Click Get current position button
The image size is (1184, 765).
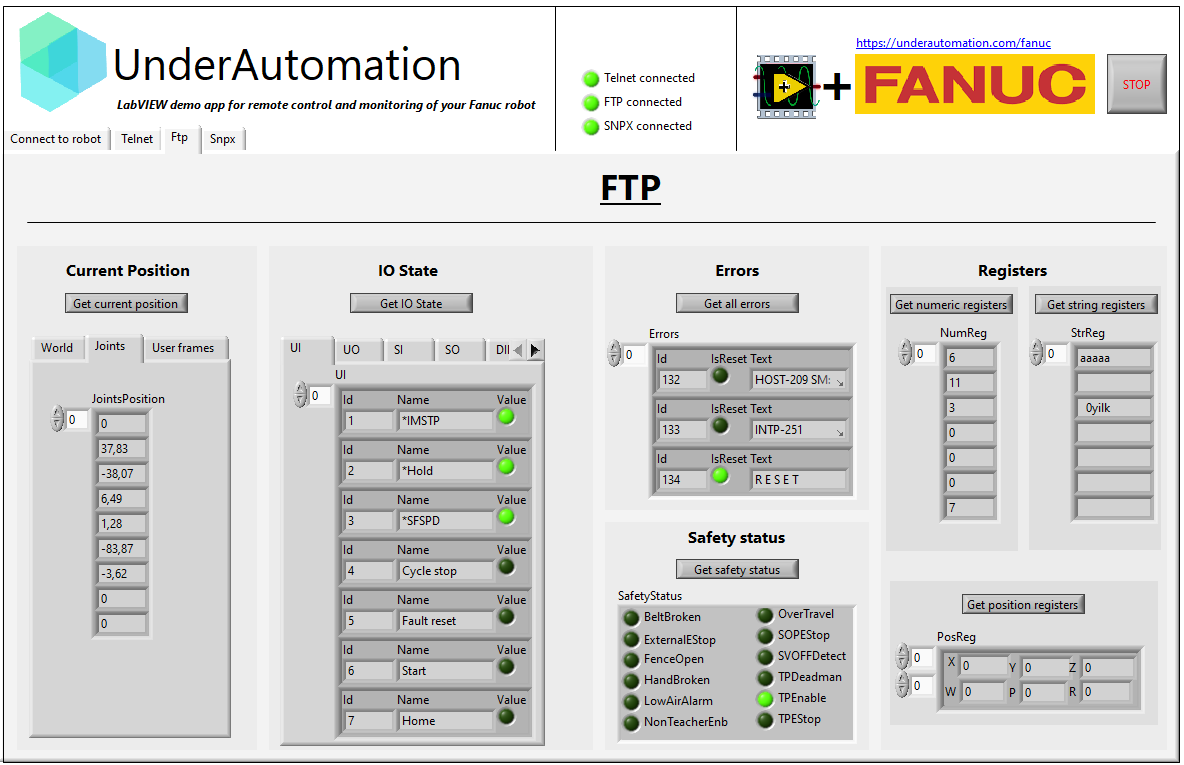(126, 304)
